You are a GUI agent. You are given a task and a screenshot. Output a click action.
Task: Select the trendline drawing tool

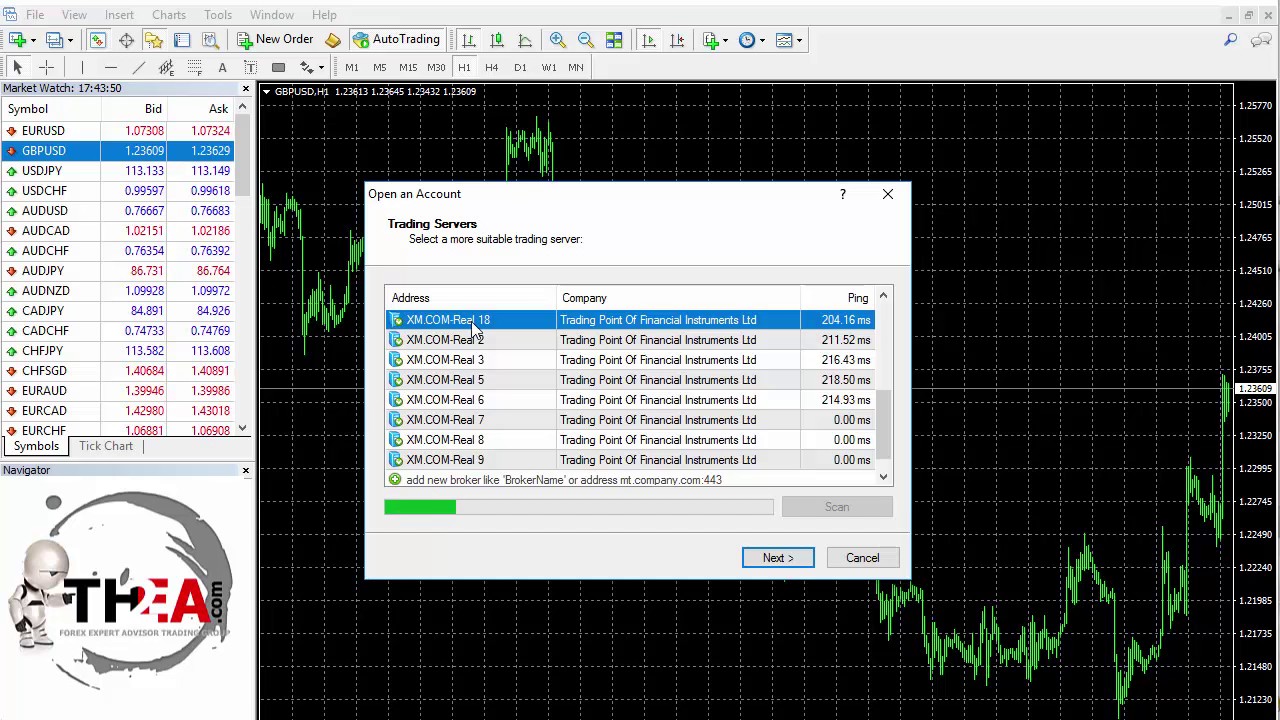pos(138,67)
